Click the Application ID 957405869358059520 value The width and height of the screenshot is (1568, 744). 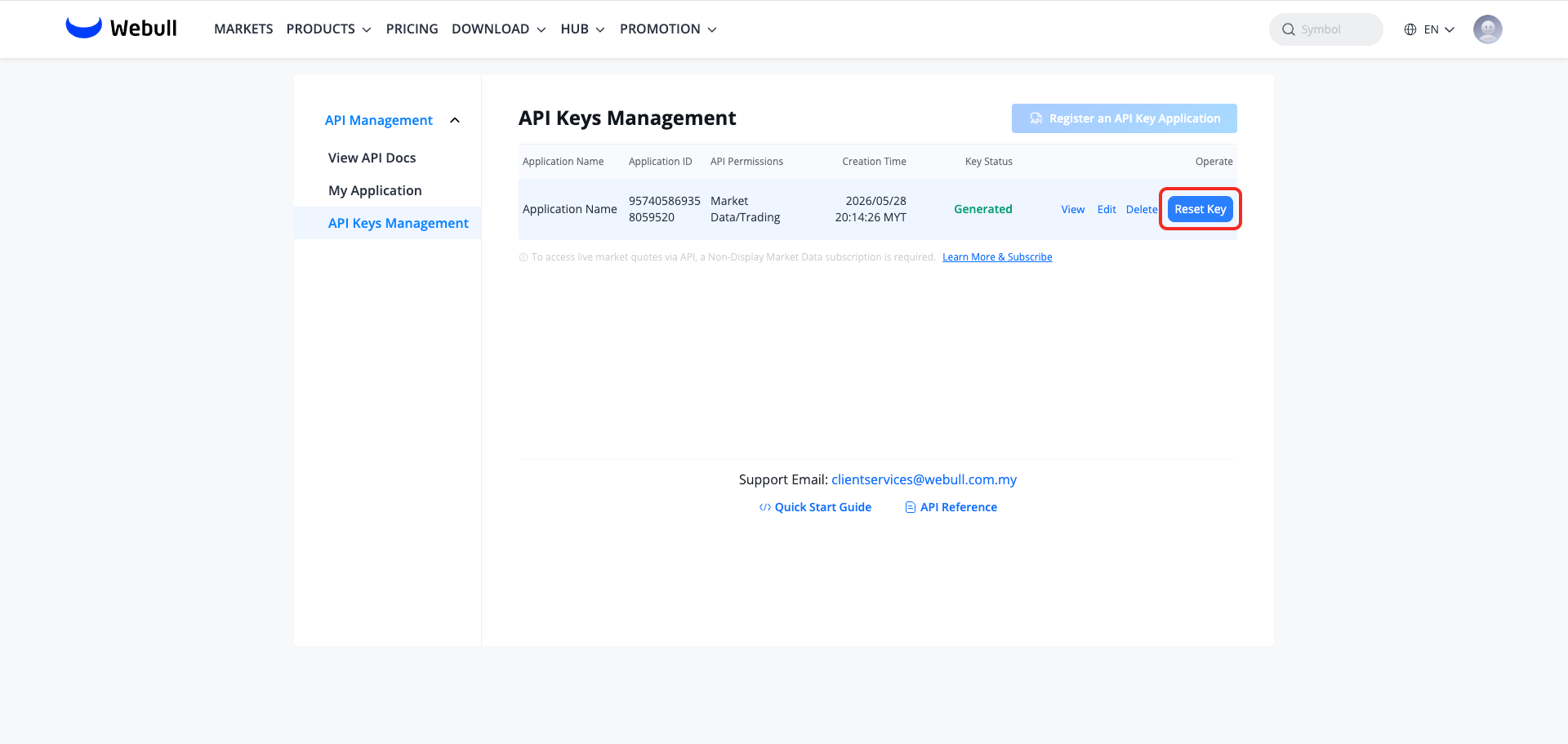(665, 209)
